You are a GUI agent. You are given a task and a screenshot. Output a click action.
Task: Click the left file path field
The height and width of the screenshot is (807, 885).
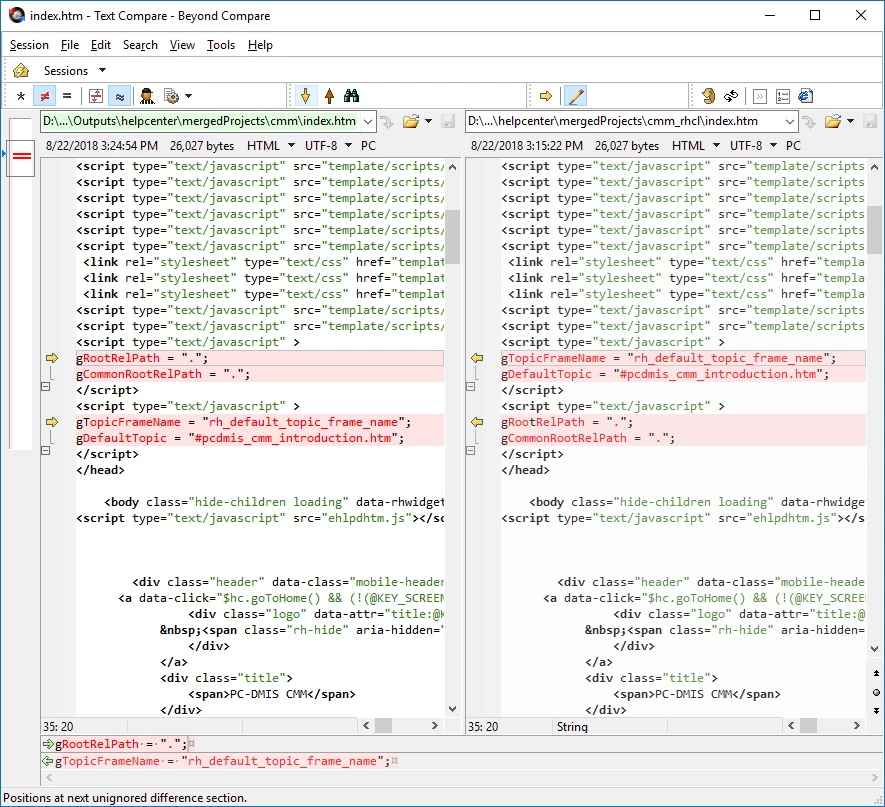pyautogui.click(x=200, y=121)
